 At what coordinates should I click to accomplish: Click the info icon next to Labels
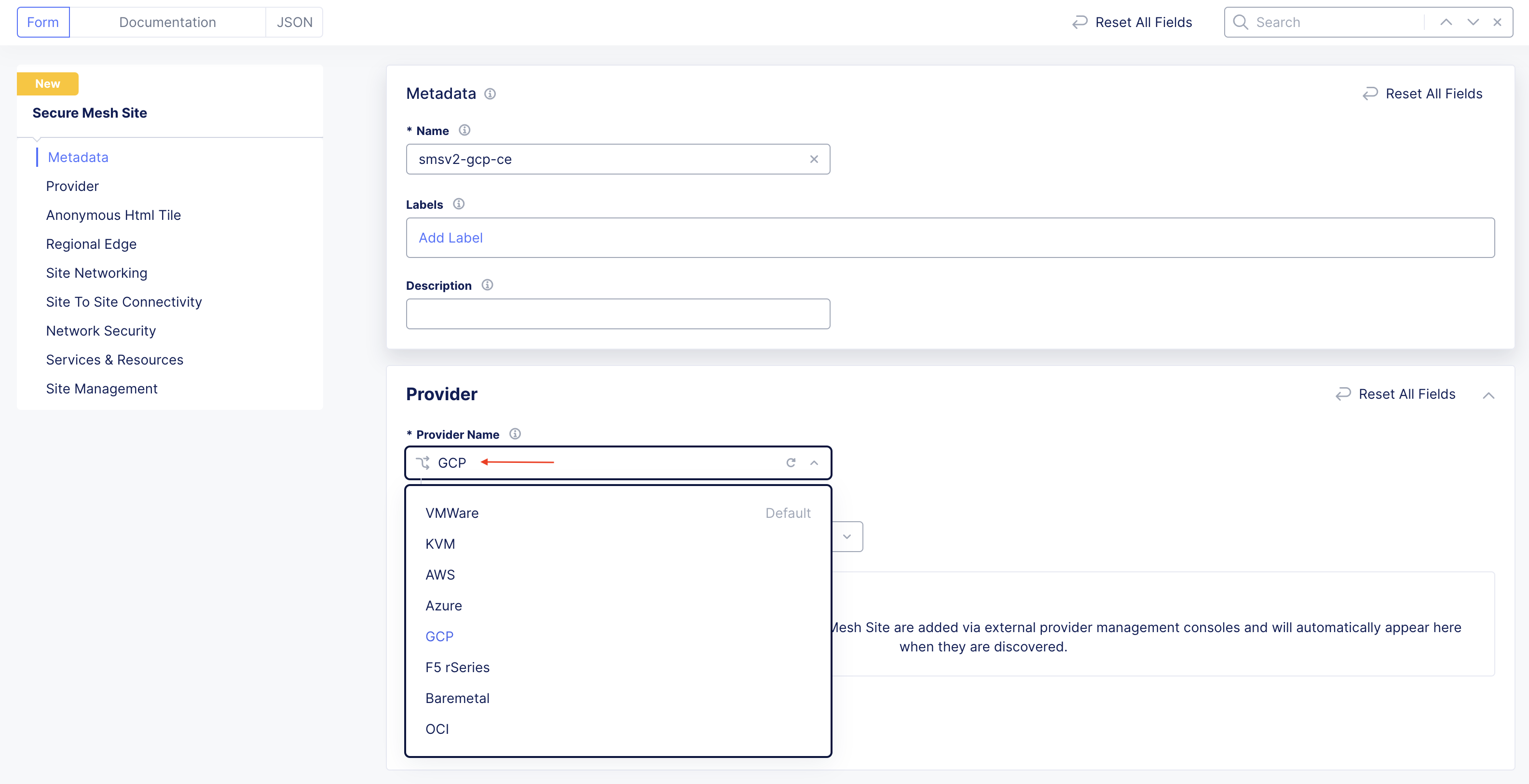[458, 204]
